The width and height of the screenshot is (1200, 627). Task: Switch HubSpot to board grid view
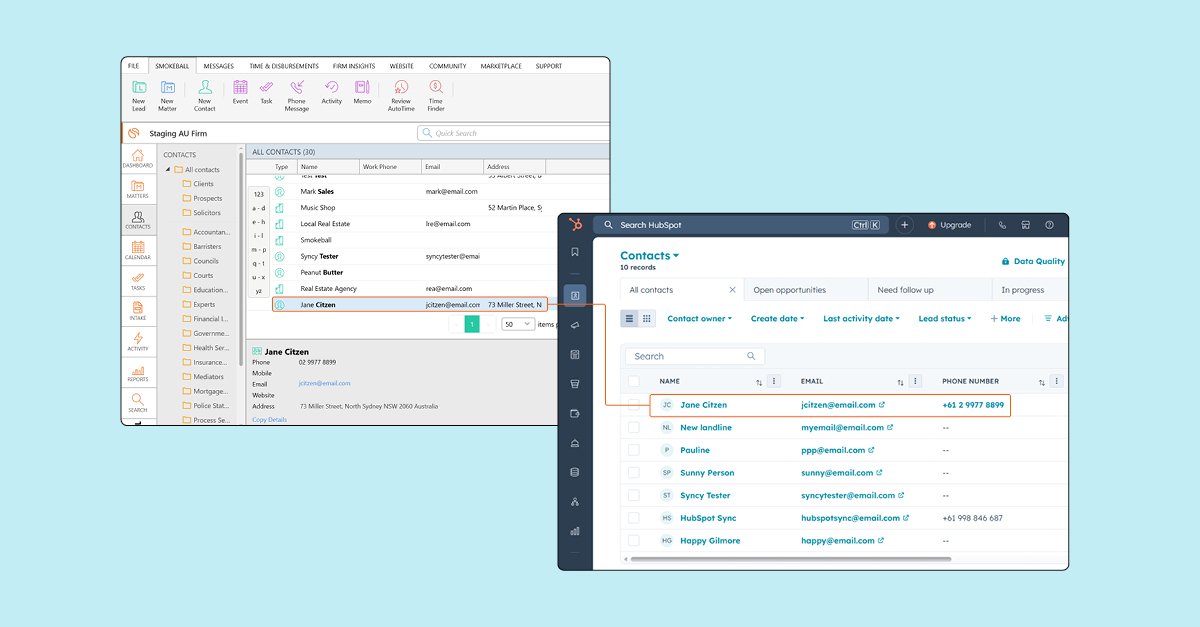click(x=646, y=318)
